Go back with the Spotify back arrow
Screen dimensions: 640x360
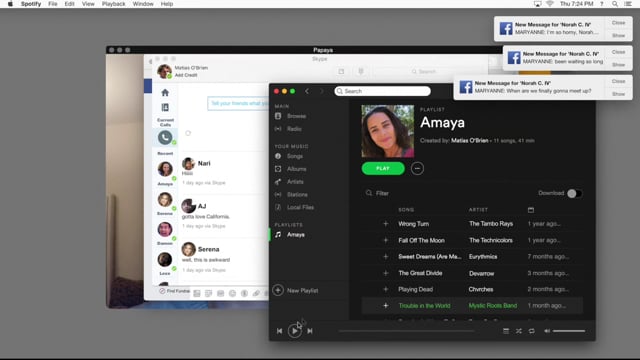point(307,91)
